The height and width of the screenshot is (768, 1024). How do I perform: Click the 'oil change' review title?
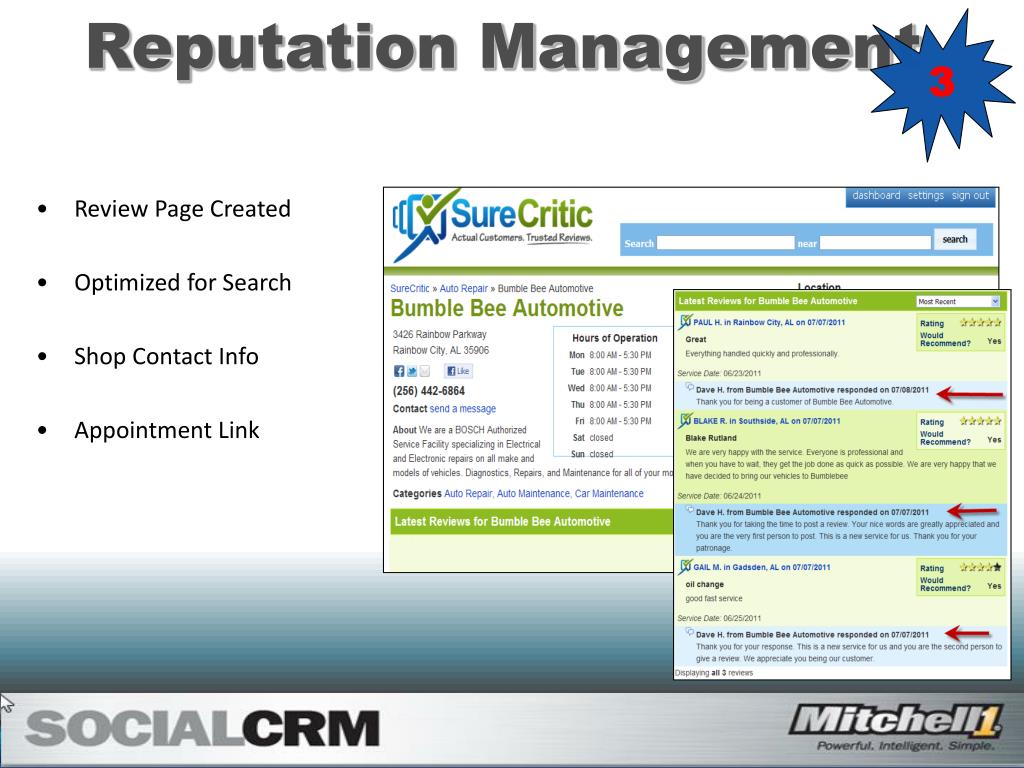(x=704, y=584)
